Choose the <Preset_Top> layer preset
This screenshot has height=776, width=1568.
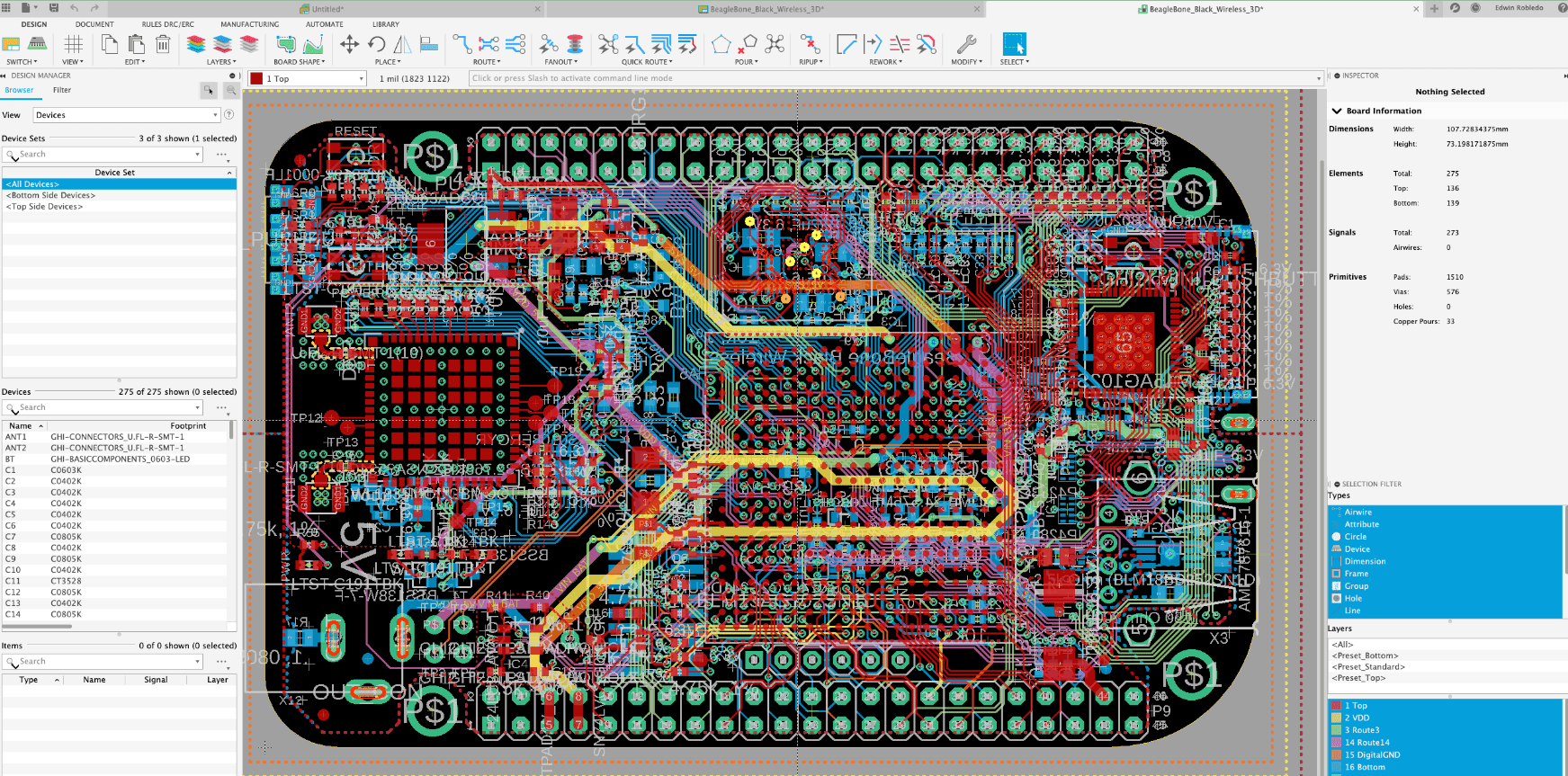(x=1358, y=678)
